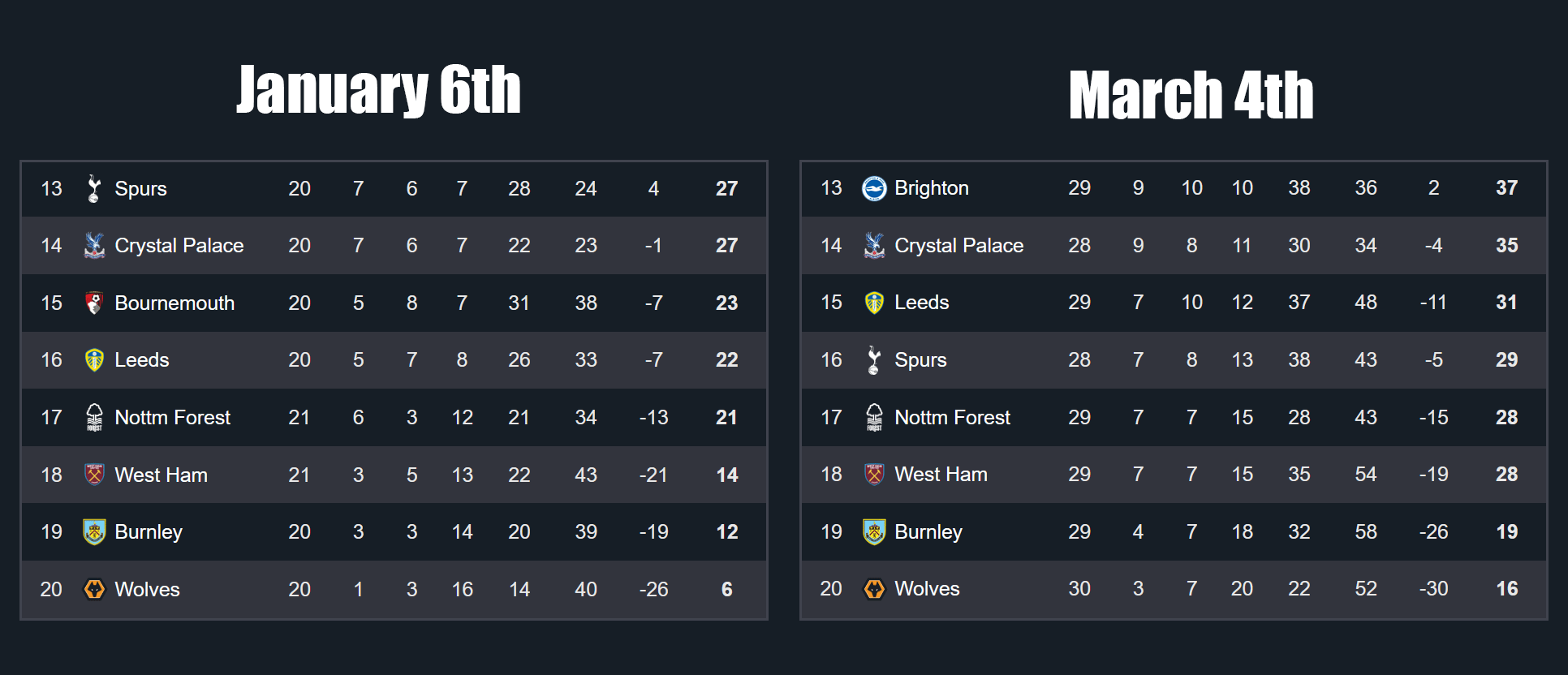Click the Brighton crest icon

click(874, 188)
